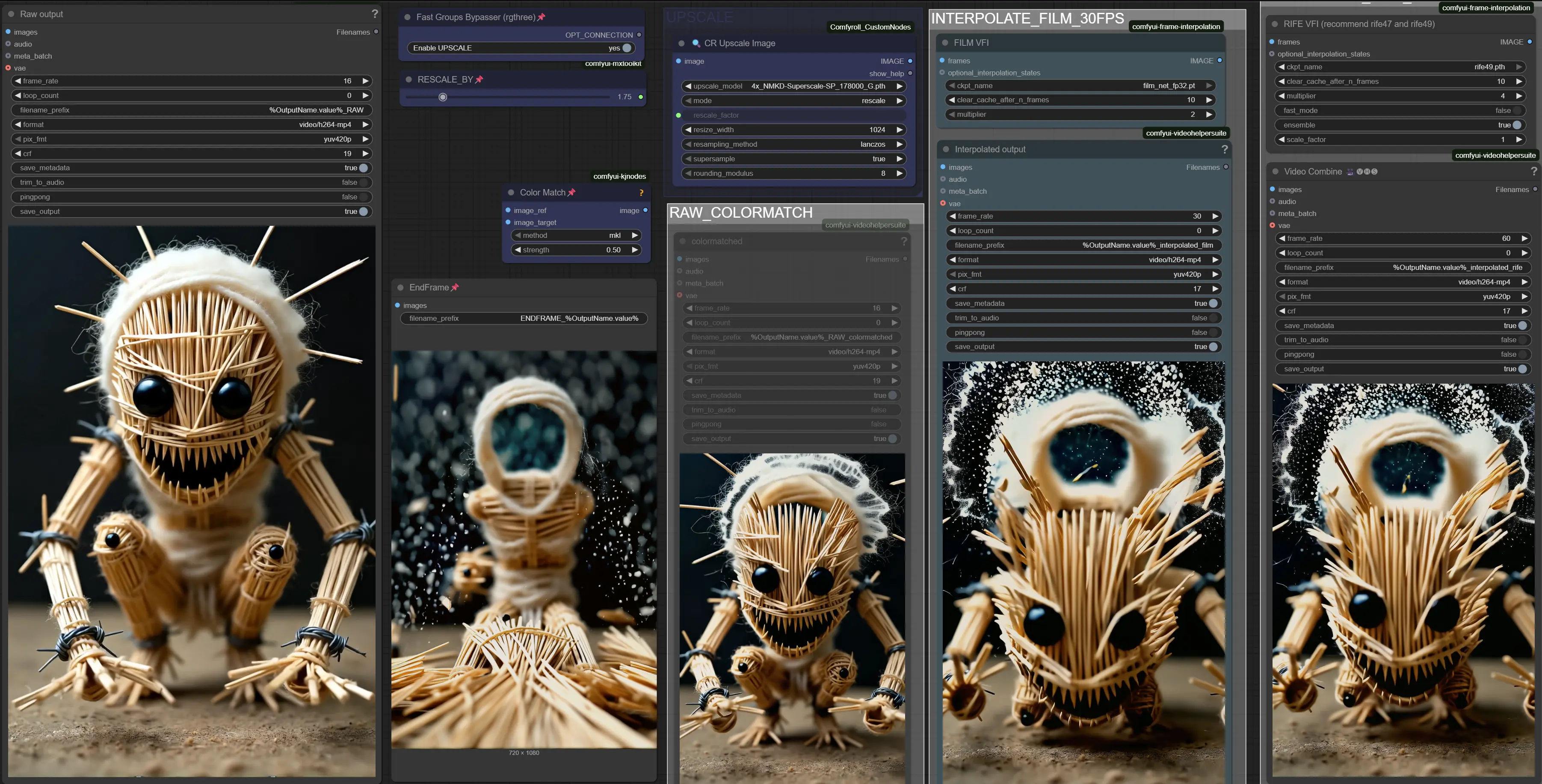Screen dimensions: 1542x784
Task: Toggle Enable UPSCALE switch
Action: pos(626,48)
